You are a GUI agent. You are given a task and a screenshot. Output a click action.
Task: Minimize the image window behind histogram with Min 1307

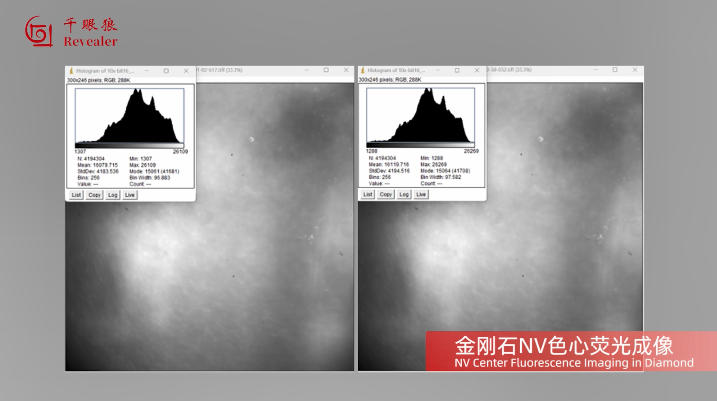[306, 70]
